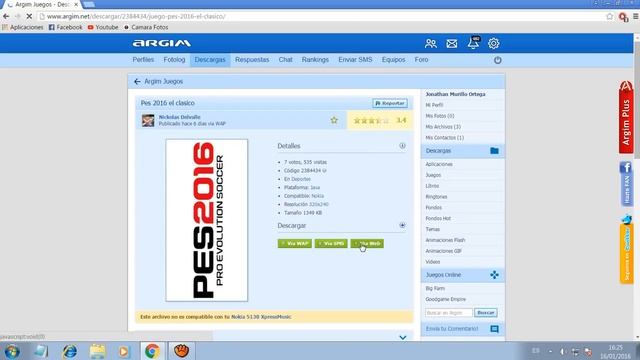Open the Perfiles nav tab
This screenshot has width=640, height=360.
(x=143, y=60)
